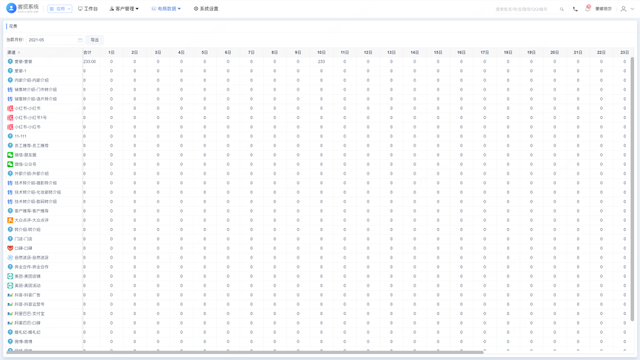Click the 客资系统 logo avatar
This screenshot has width=640, height=360.
click(11, 8)
